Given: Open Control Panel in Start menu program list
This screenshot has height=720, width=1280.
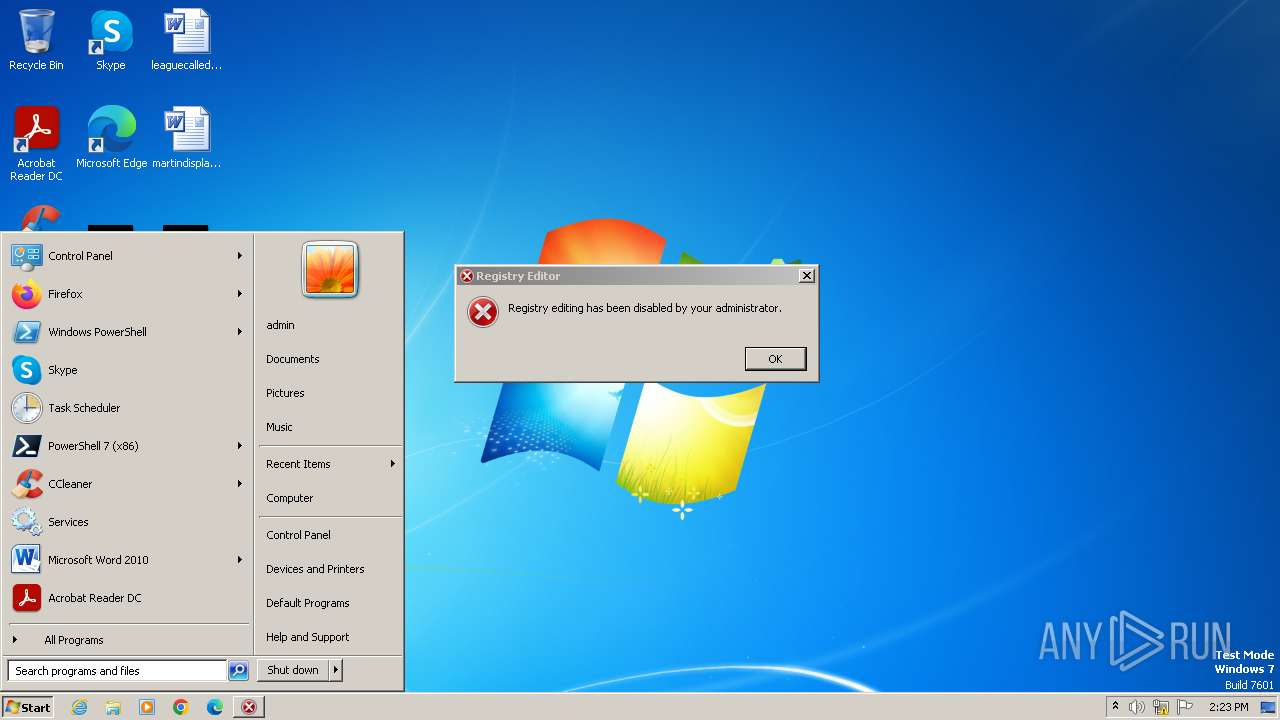Looking at the screenshot, I should [127, 256].
